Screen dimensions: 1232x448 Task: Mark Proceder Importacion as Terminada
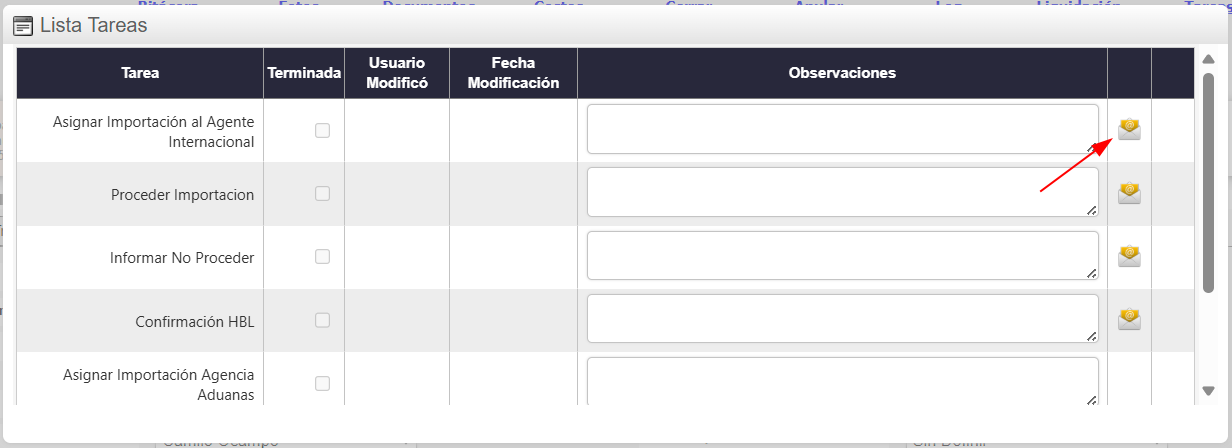322,194
